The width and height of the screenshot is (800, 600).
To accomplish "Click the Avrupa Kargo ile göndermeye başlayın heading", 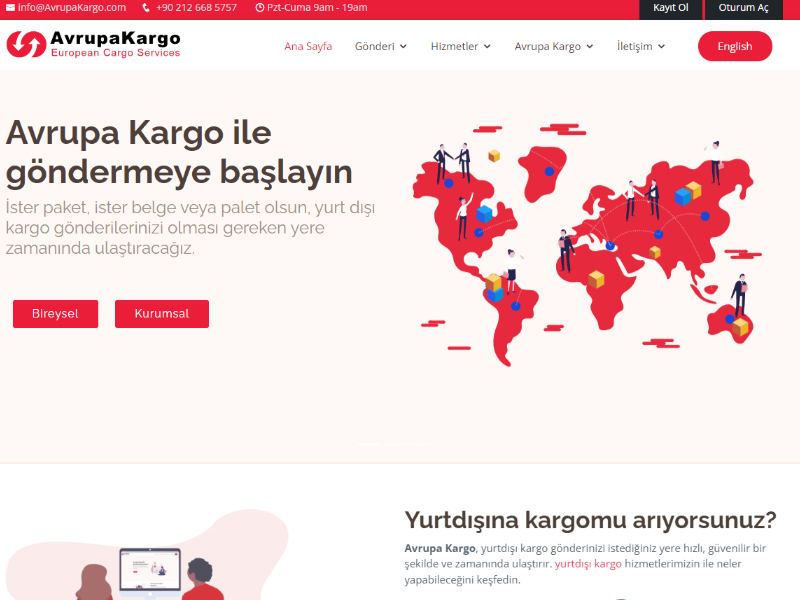I will [179, 153].
